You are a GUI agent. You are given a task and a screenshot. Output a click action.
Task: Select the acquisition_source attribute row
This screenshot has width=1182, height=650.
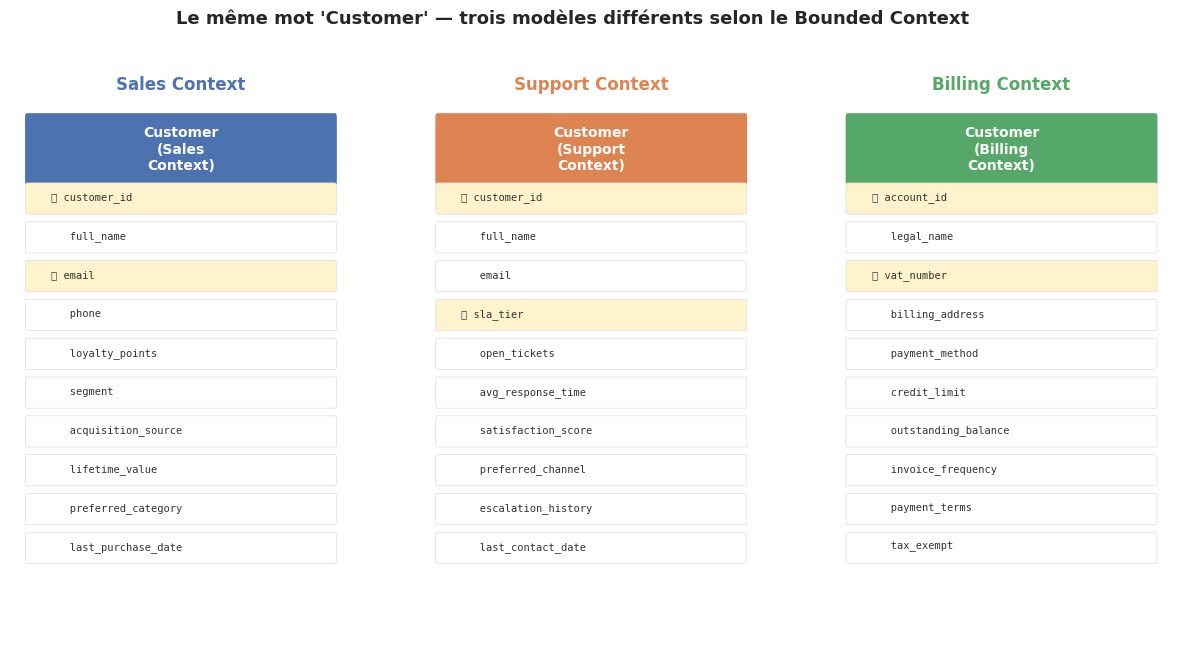pos(181,431)
